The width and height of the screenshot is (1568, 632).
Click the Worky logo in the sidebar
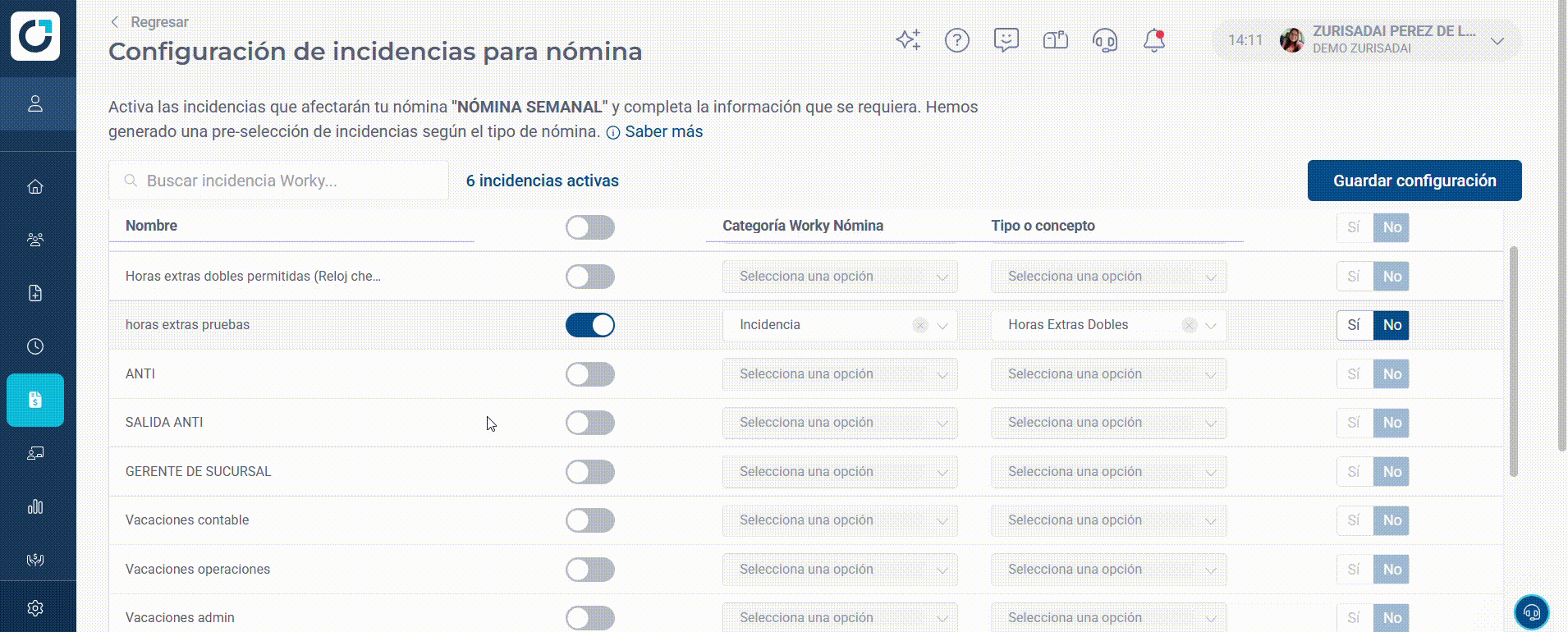pyautogui.click(x=35, y=36)
